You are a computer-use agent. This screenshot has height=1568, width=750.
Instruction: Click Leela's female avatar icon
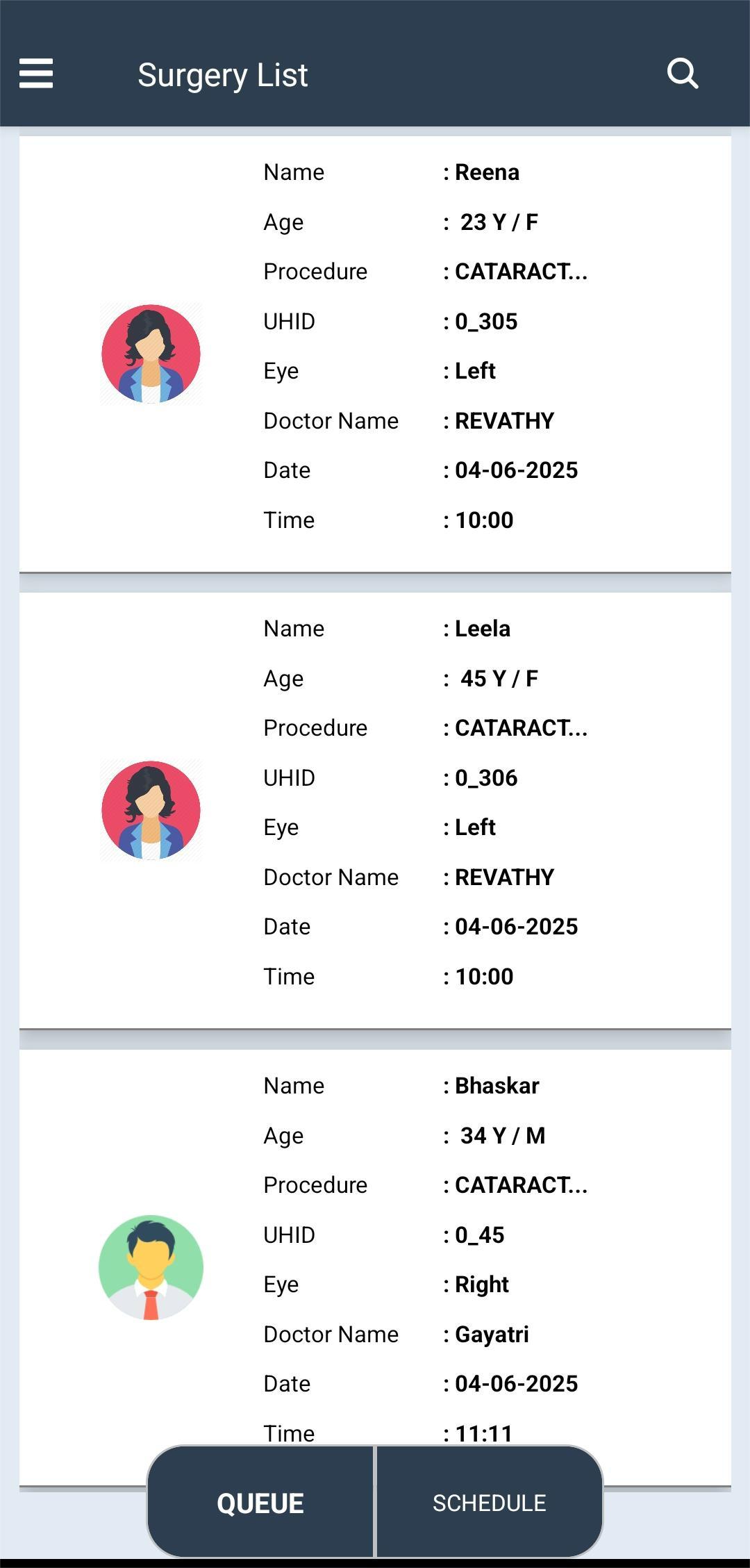[151, 810]
